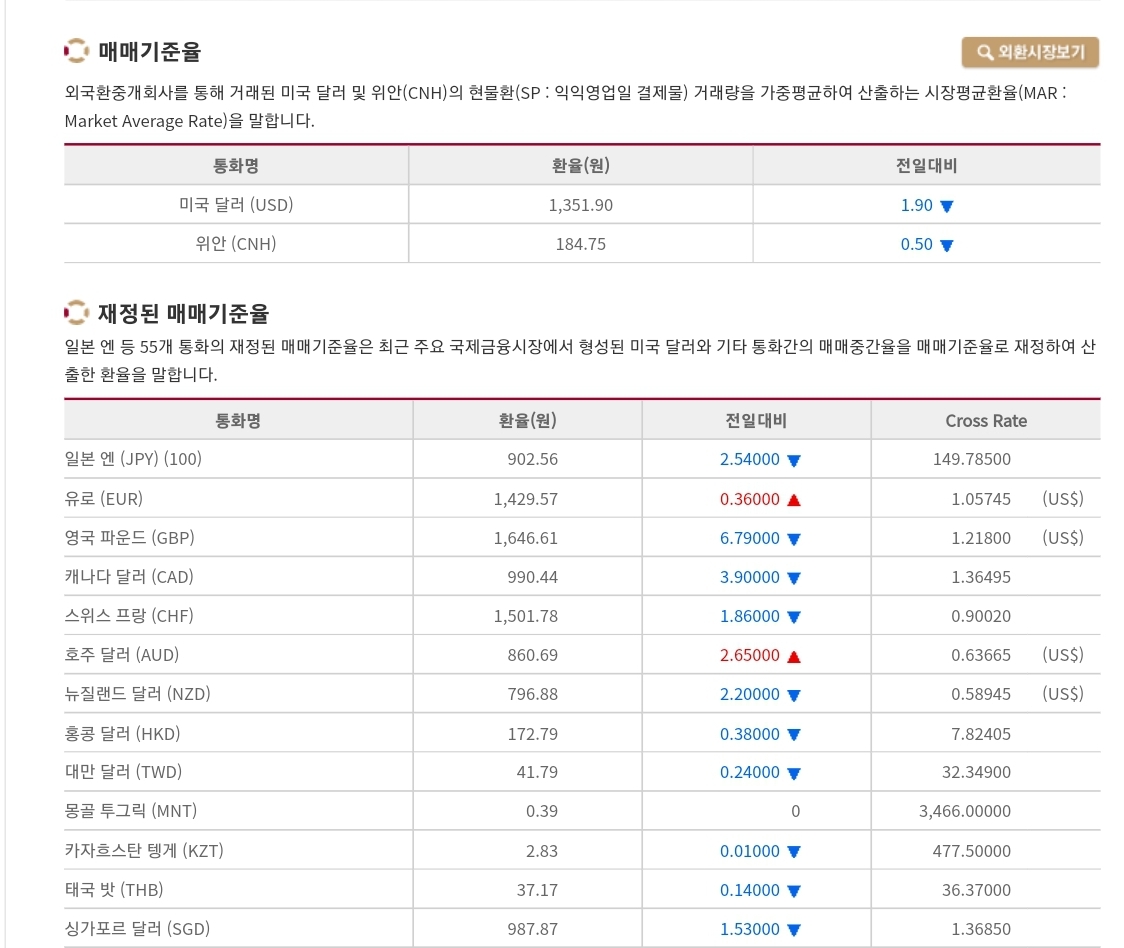
Task: Click the 일본 엔 (JPY) (100) row label
Action: (x=133, y=459)
